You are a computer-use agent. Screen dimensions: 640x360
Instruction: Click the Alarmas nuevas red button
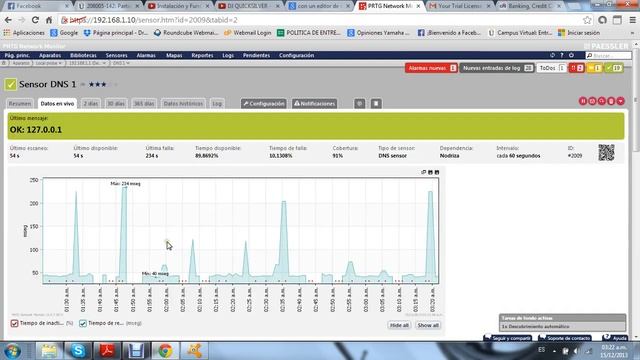click(x=432, y=68)
